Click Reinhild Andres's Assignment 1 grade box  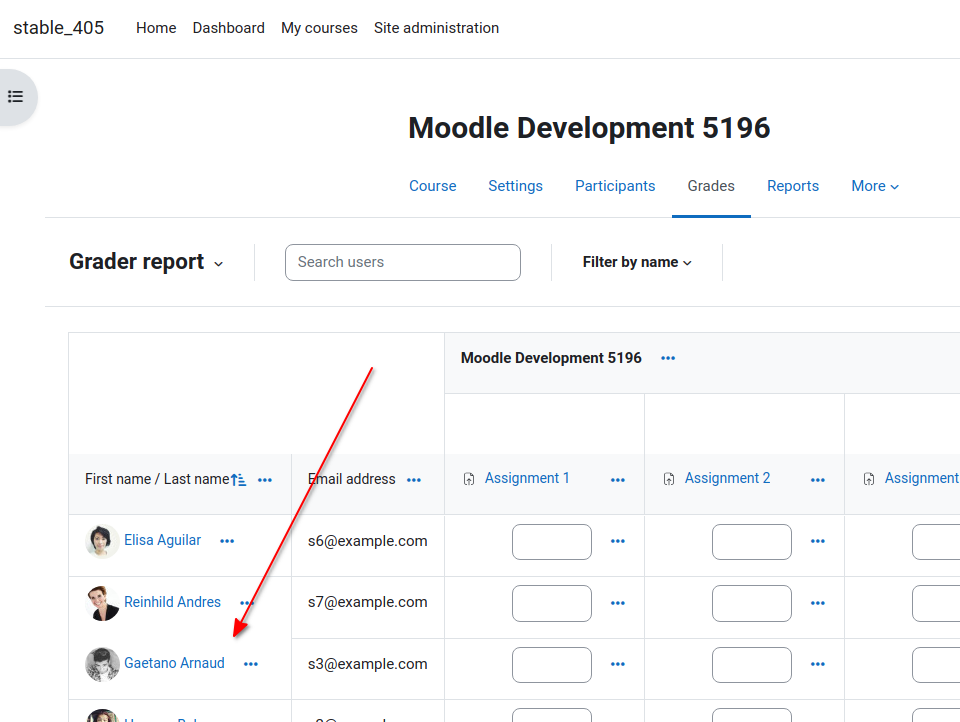click(x=552, y=604)
